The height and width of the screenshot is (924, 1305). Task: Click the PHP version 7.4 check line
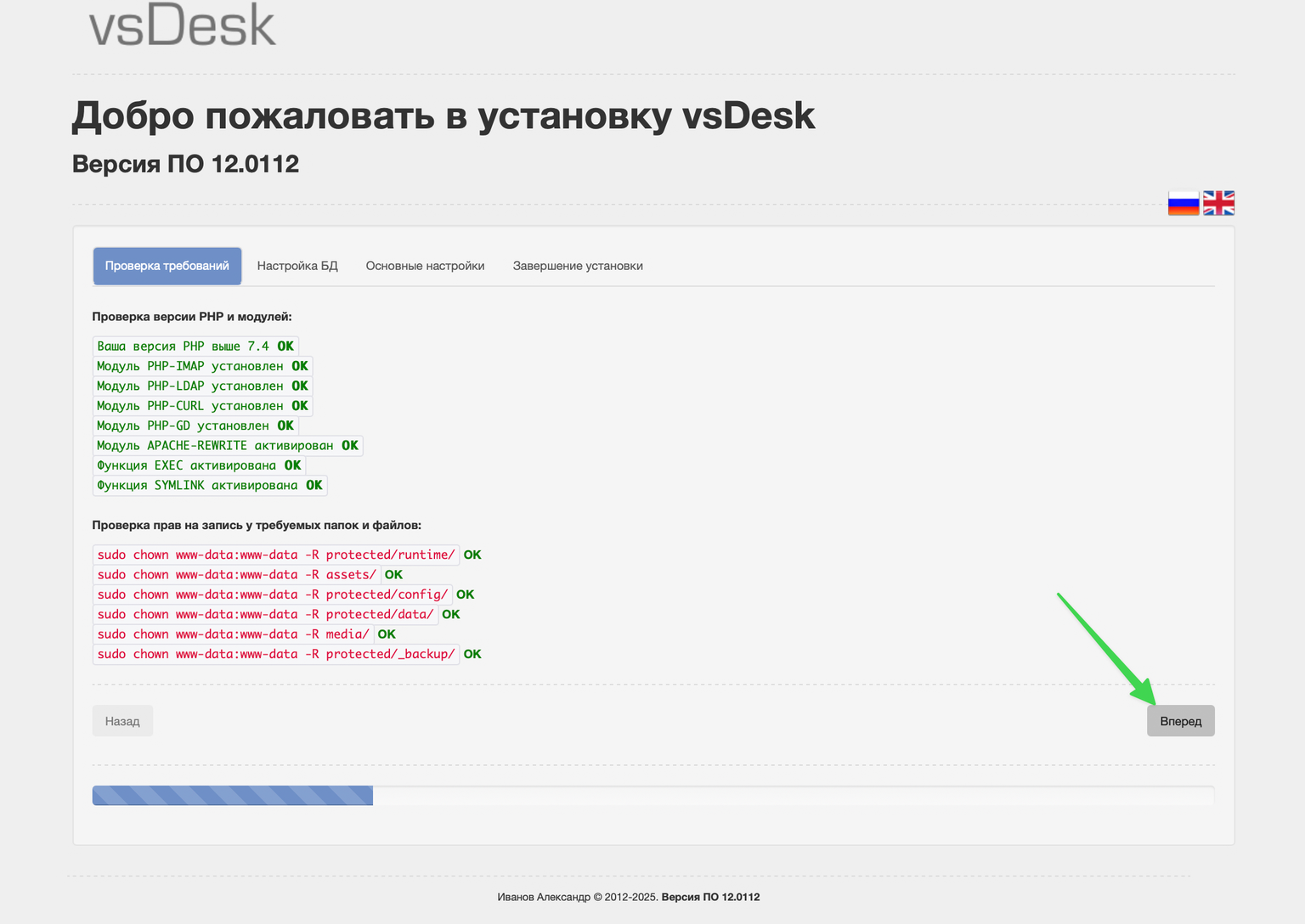(x=195, y=346)
